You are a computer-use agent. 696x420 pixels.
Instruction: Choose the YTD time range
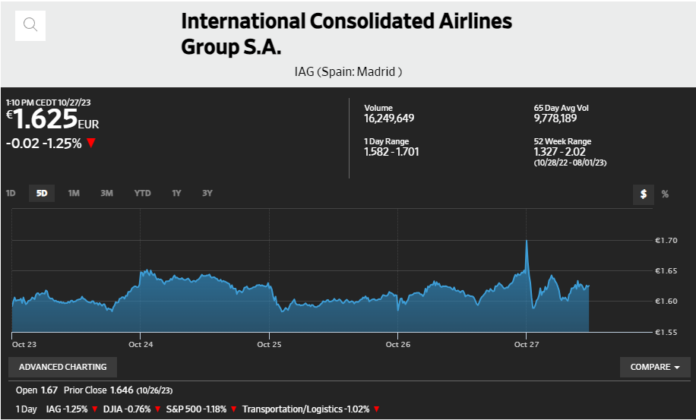coord(142,193)
